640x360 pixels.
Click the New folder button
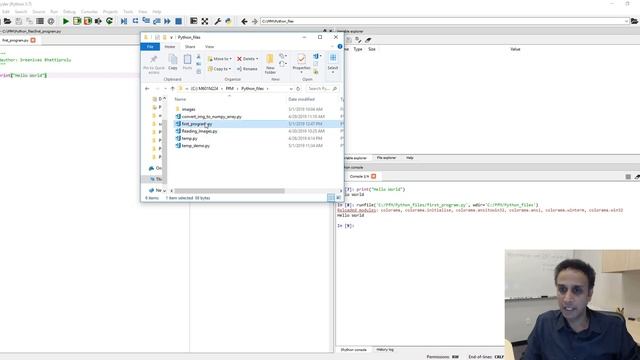tap(270, 64)
